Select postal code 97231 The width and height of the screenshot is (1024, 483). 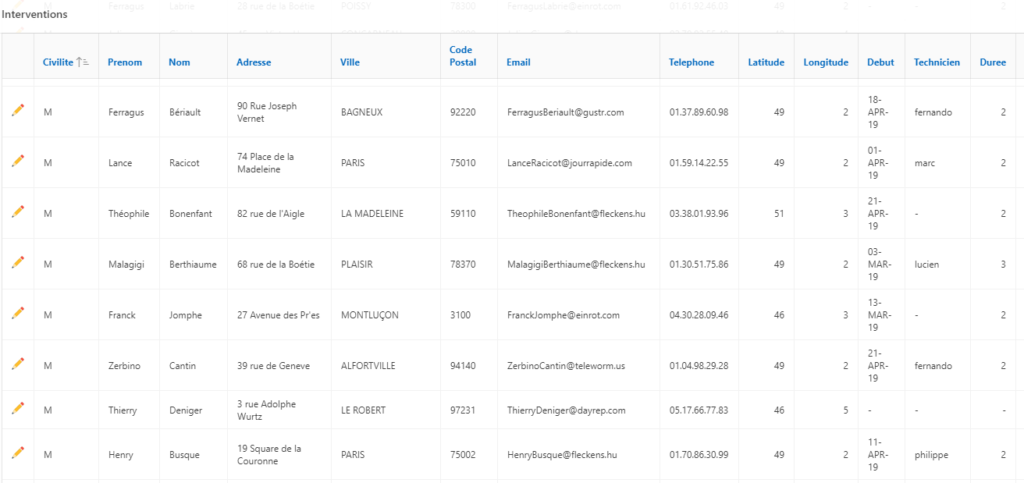(463, 411)
